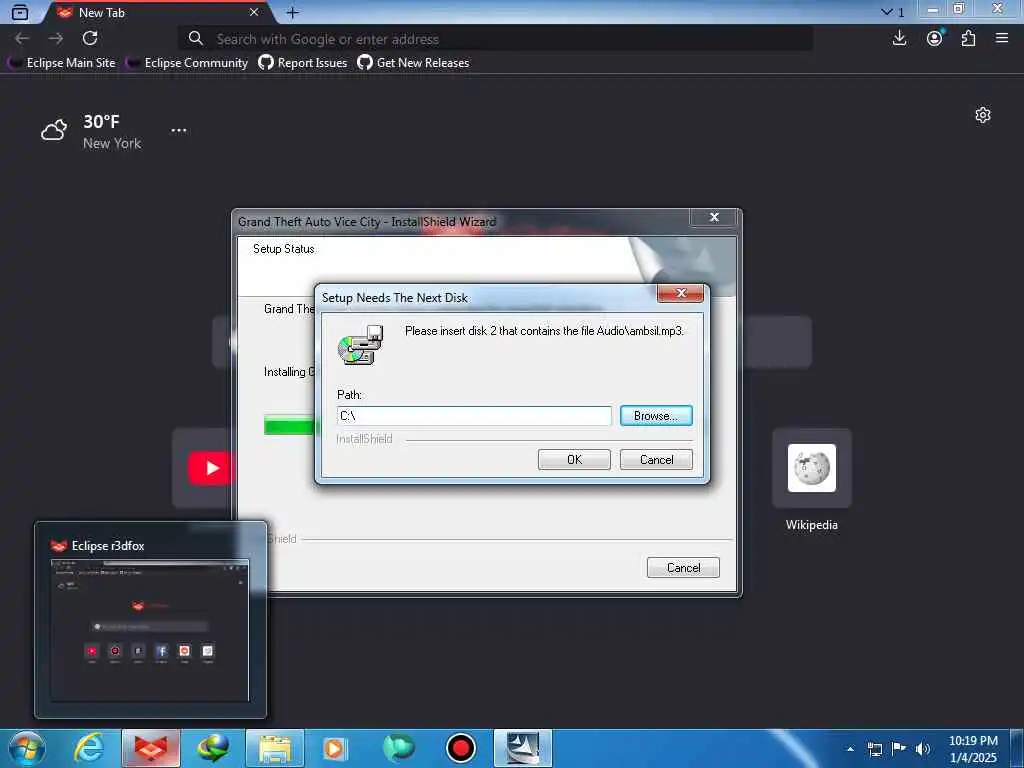Open media player taskbar icon
The image size is (1024, 768).
pyautogui.click(x=336, y=748)
